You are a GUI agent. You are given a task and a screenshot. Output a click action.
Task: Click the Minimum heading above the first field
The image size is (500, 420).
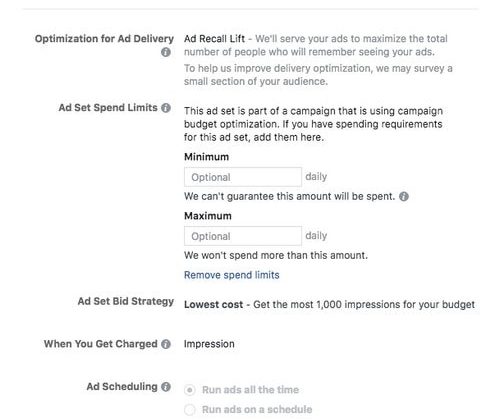[206, 157]
